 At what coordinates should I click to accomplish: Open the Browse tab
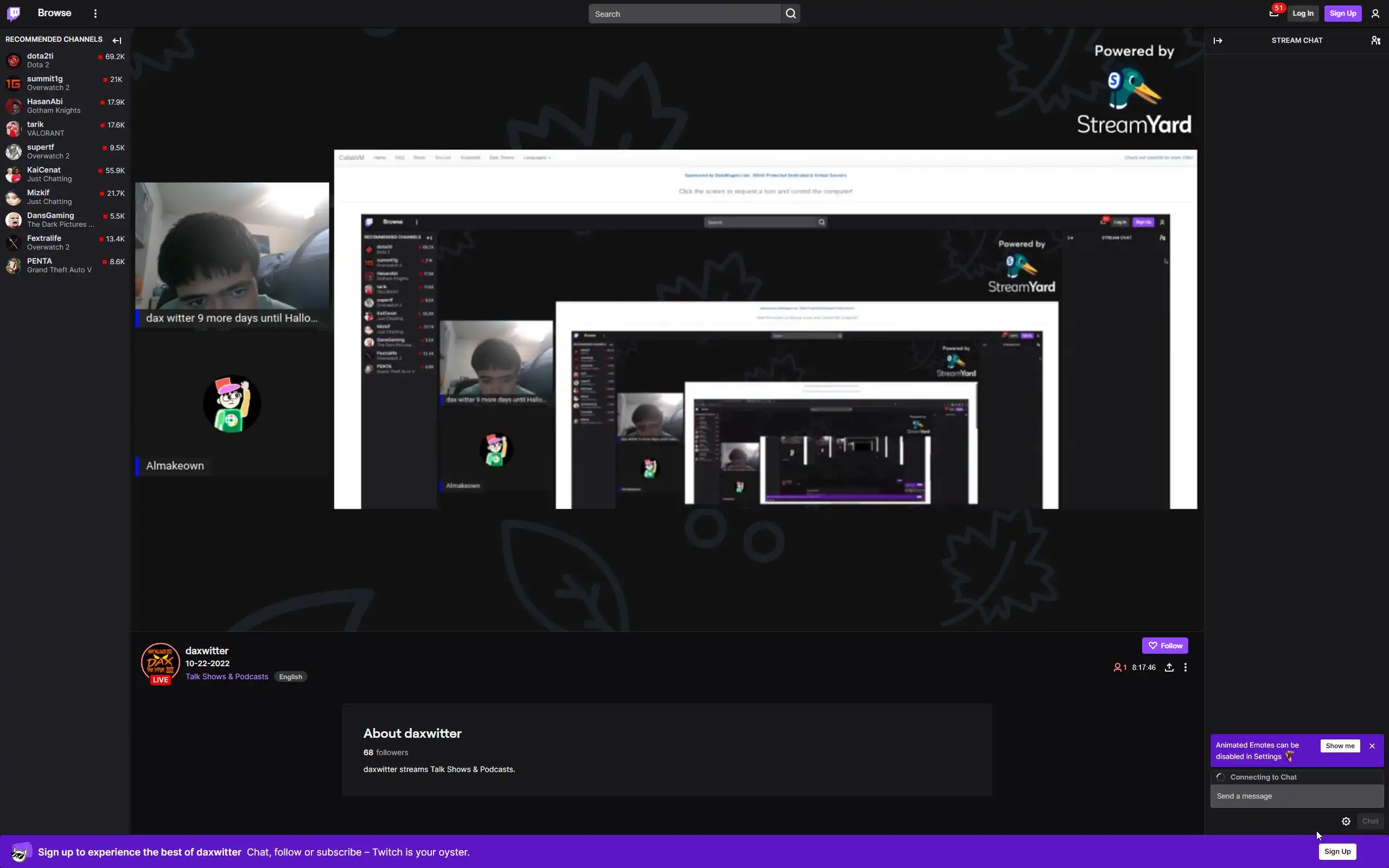(54, 13)
